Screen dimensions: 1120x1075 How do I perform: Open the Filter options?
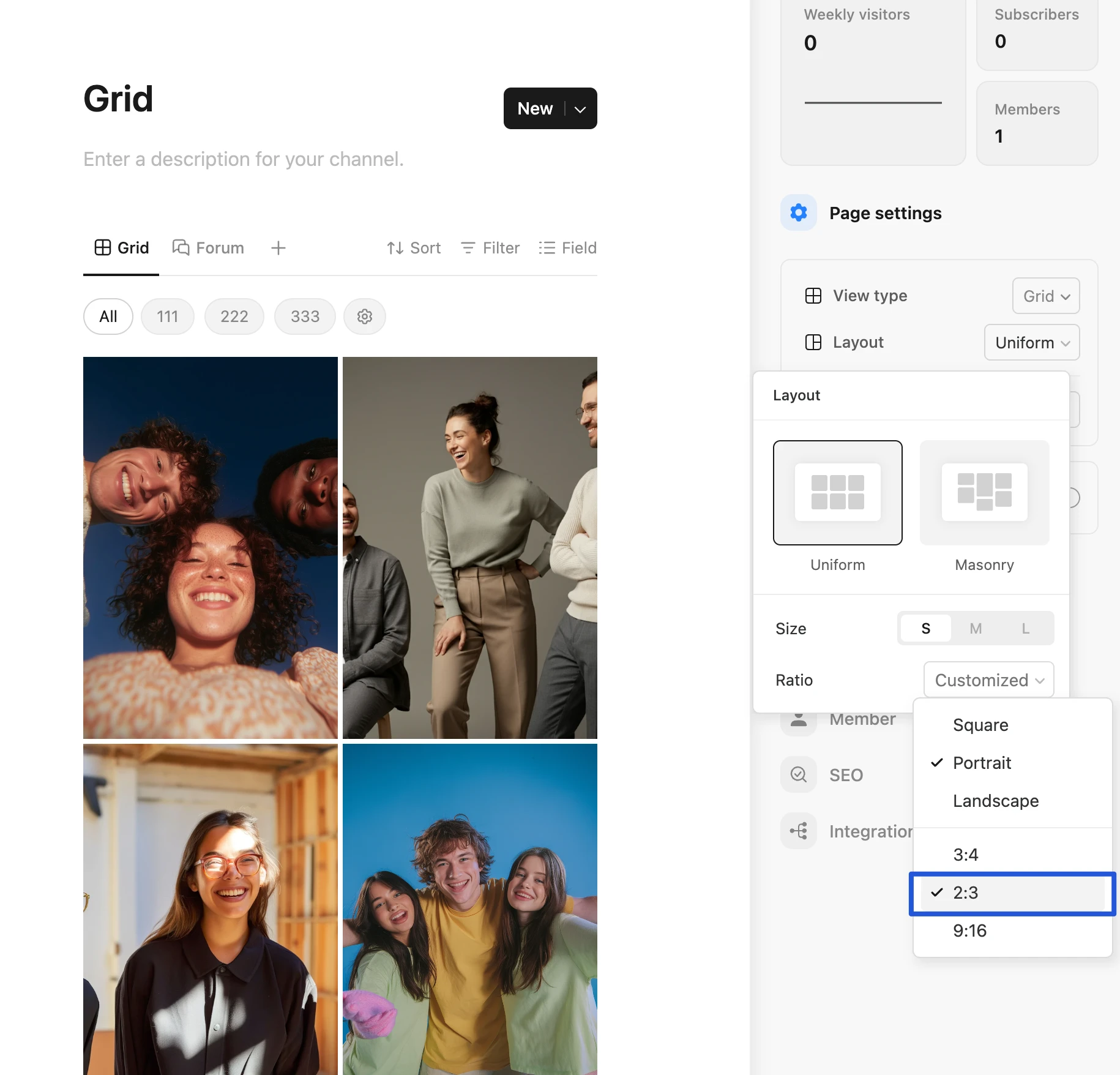tap(490, 248)
